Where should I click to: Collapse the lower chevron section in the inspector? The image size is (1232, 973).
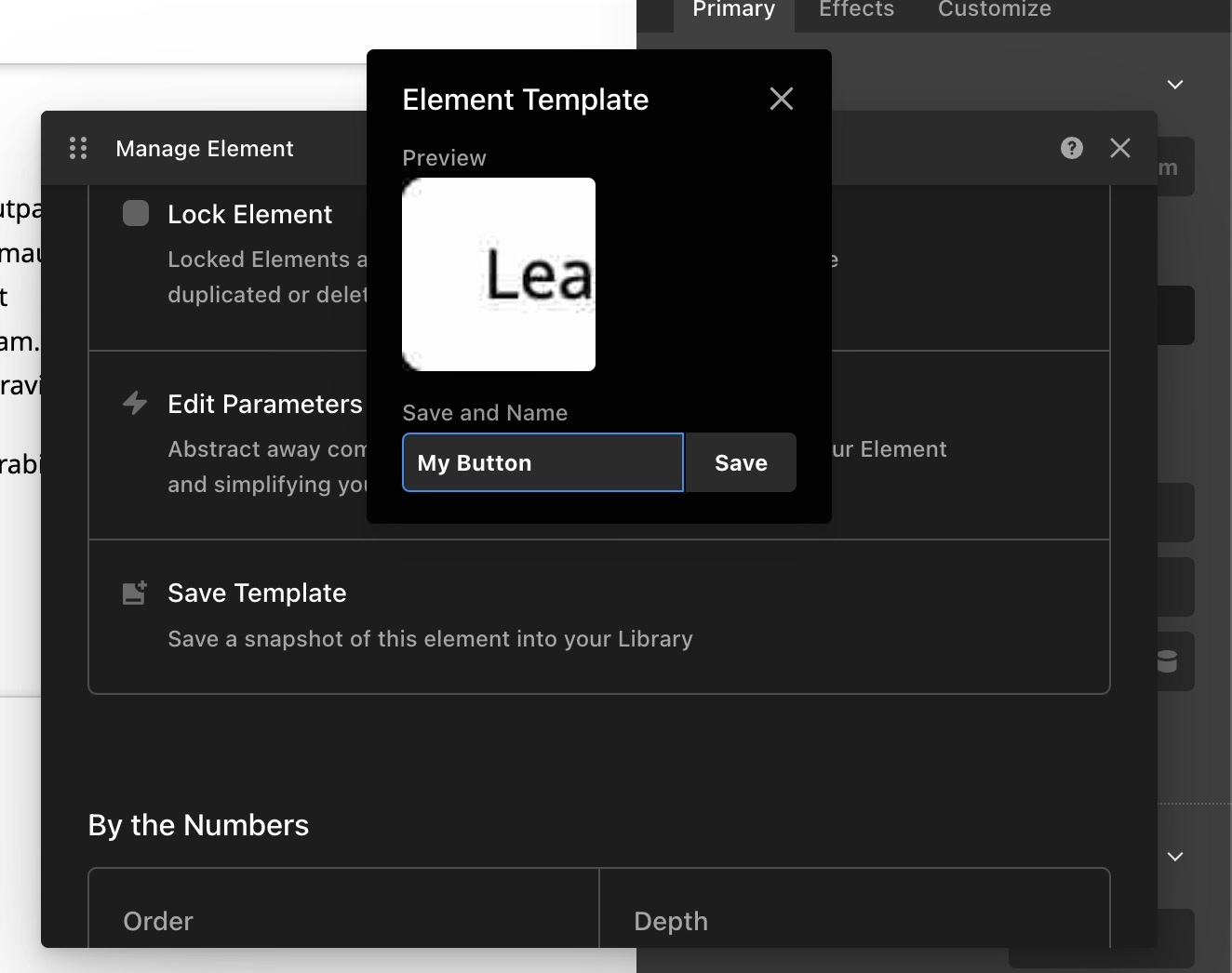(1175, 857)
